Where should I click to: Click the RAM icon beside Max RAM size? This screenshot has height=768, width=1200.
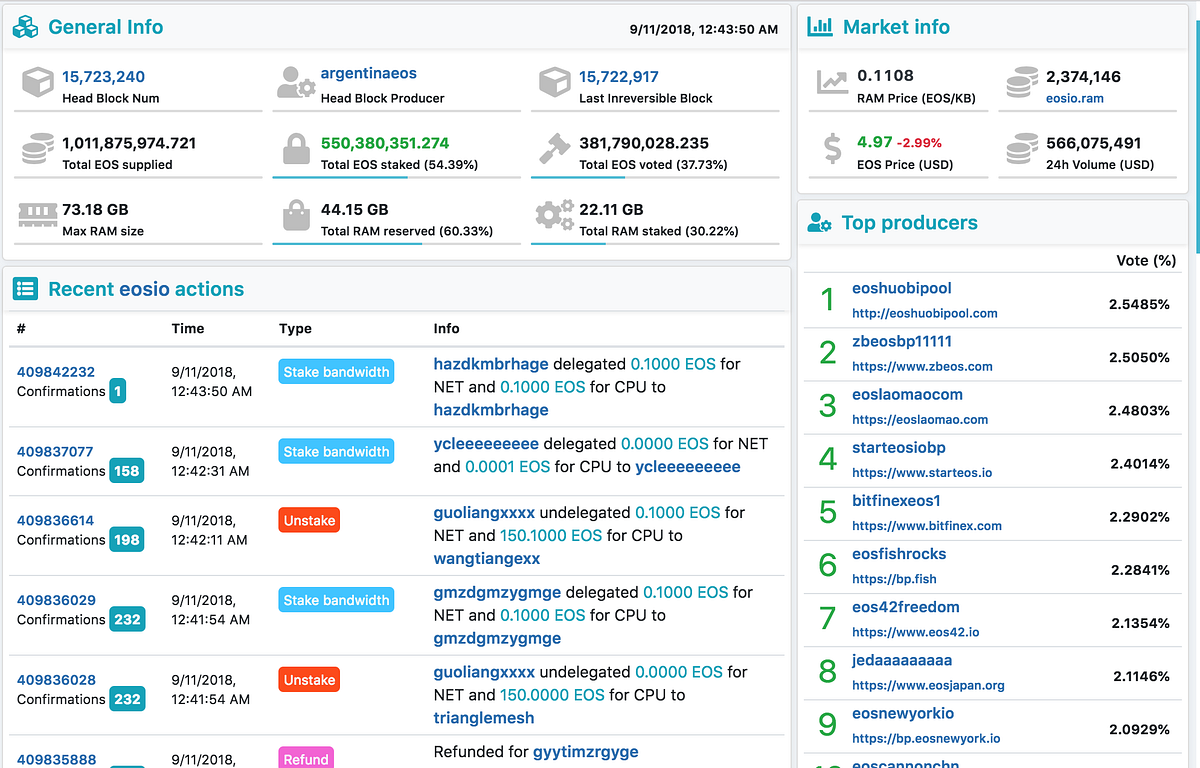[40, 217]
